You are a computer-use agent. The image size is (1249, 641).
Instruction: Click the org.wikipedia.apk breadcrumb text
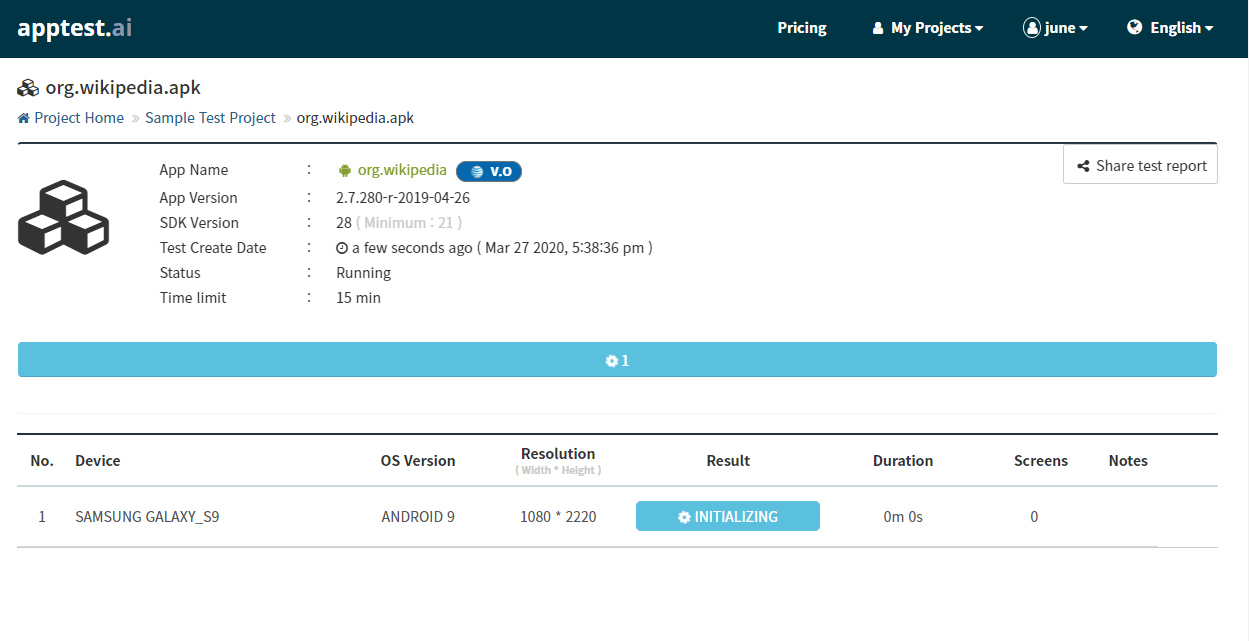(x=355, y=118)
